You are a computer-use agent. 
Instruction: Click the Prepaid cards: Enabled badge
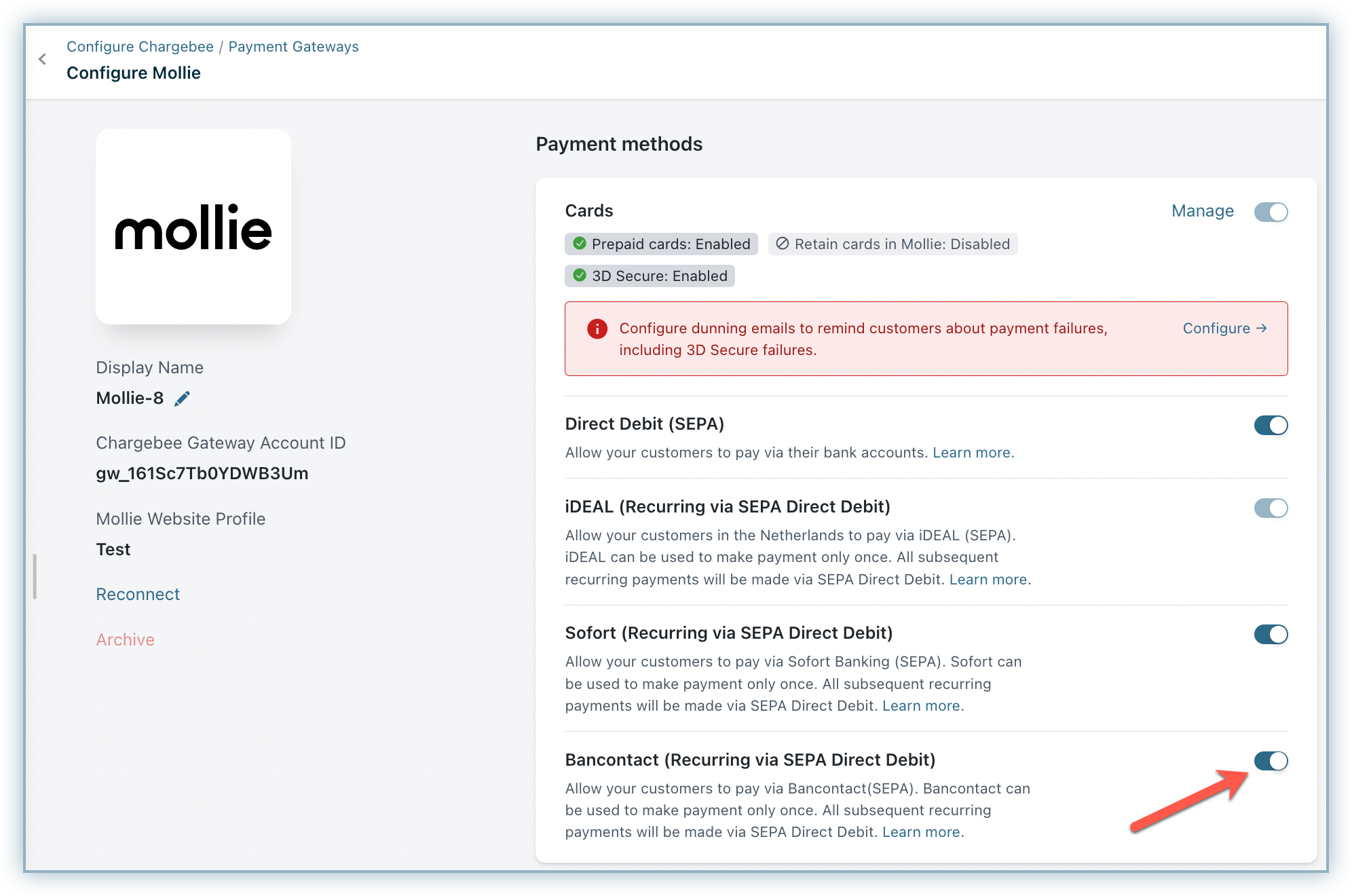[661, 244]
